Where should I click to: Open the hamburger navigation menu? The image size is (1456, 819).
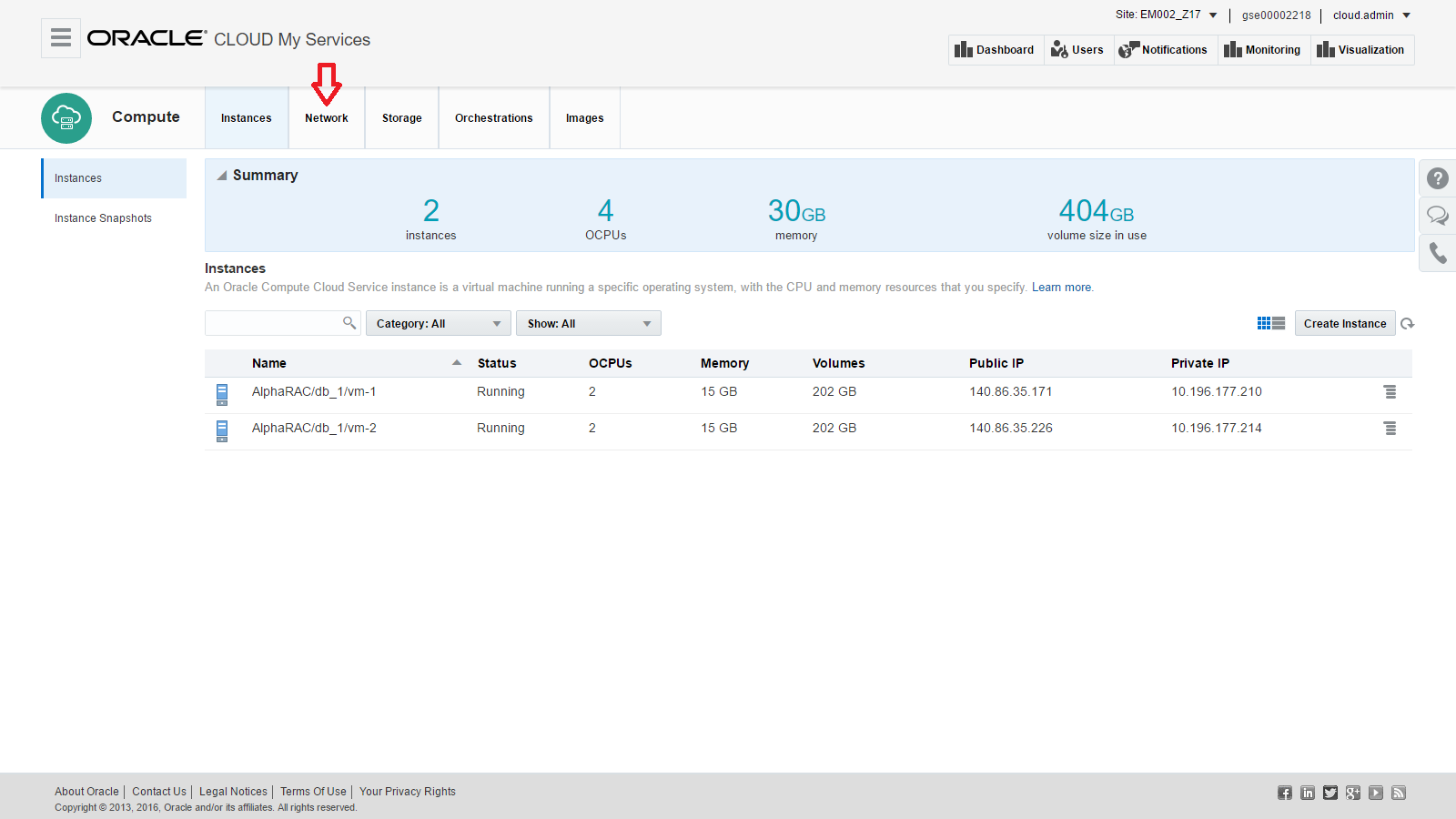(61, 38)
